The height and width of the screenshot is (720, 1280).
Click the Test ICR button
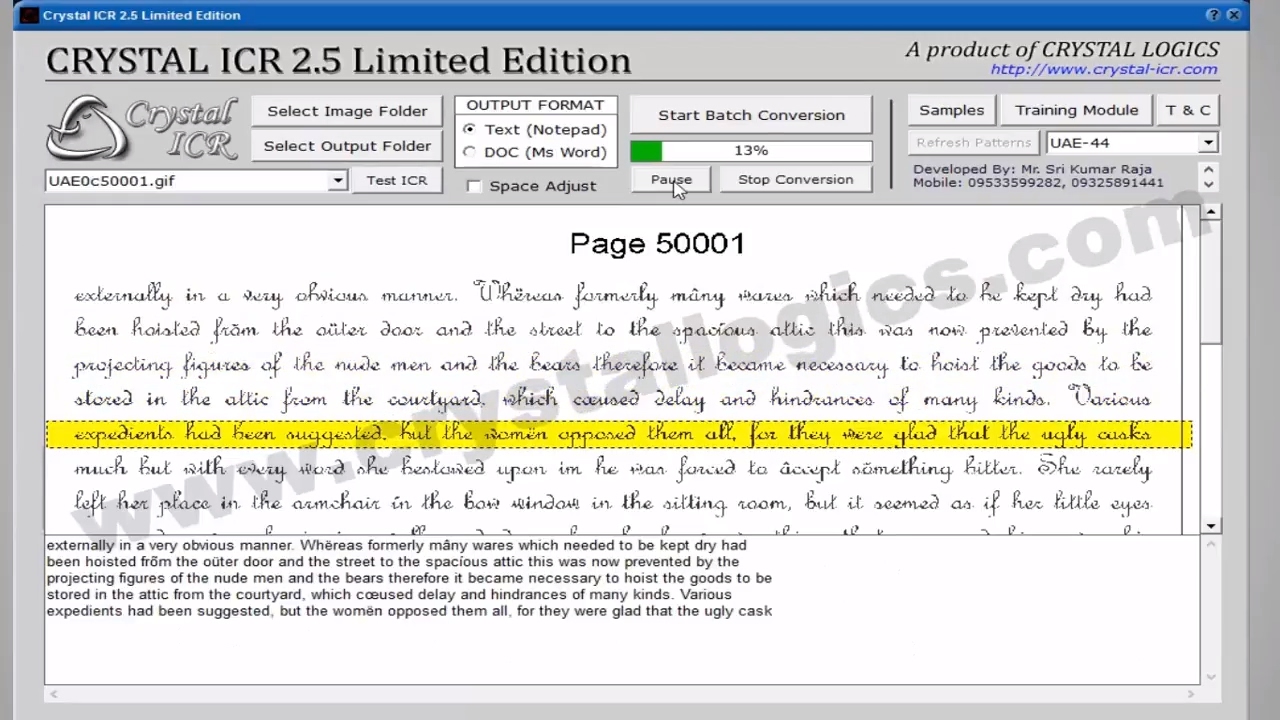pyautogui.click(x=396, y=180)
